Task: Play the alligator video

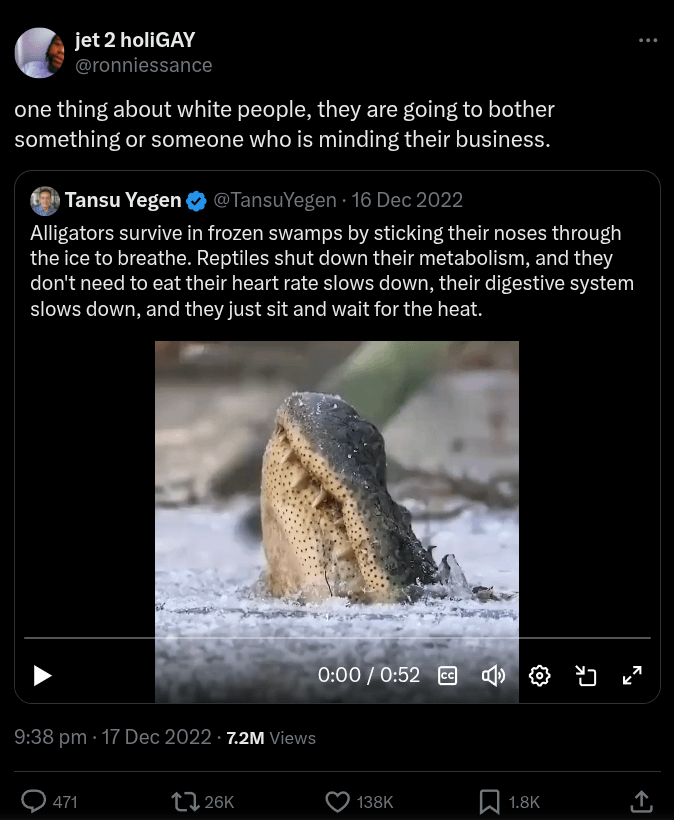Action: pos(42,676)
